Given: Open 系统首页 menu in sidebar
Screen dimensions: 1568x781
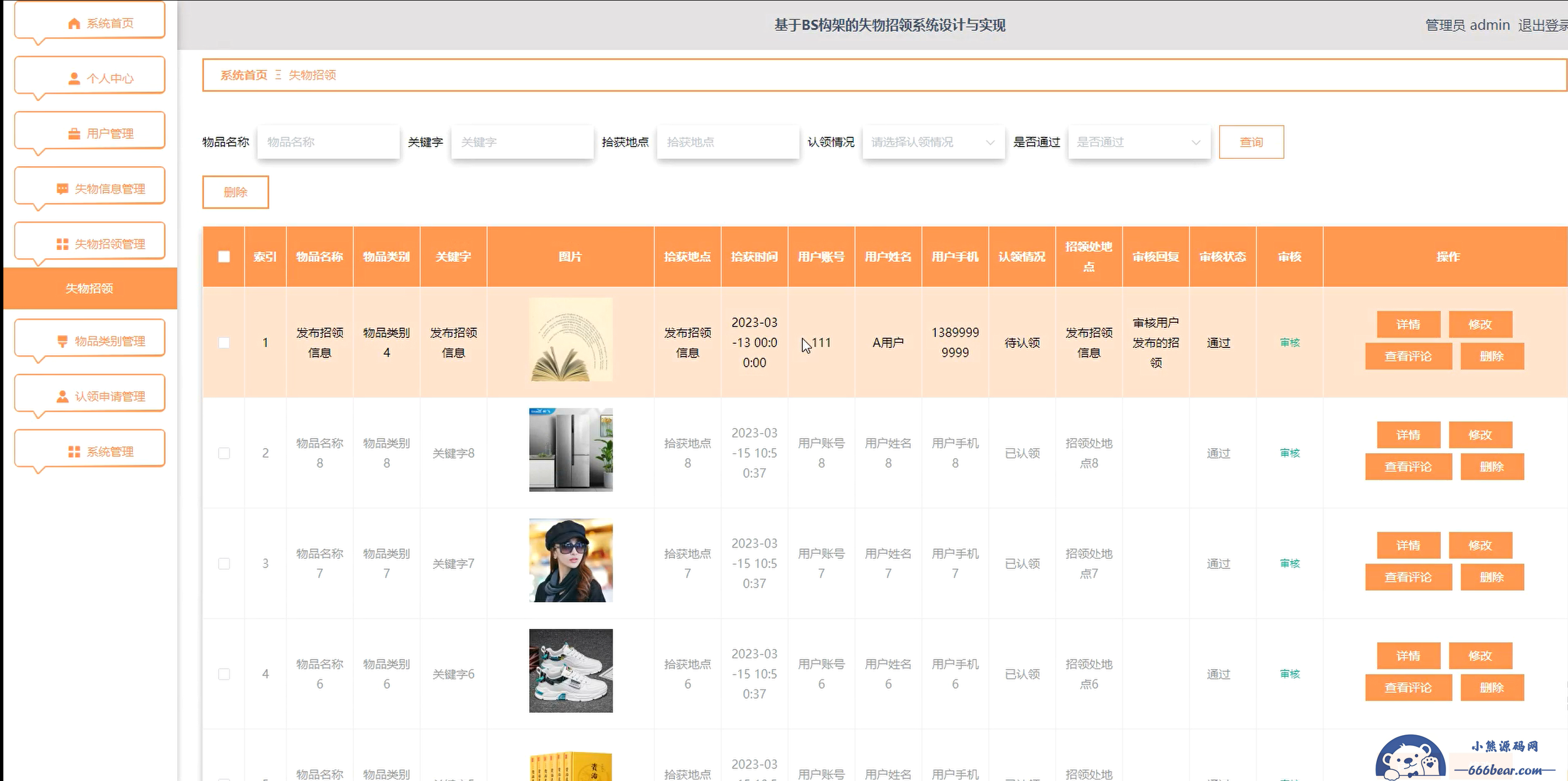Looking at the screenshot, I should click(89, 20).
